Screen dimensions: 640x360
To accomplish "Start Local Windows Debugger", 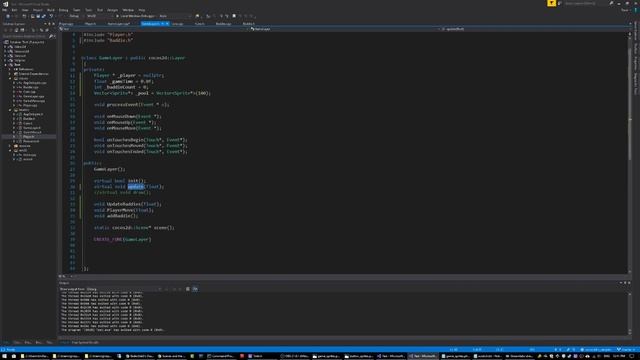I will [x=136, y=16].
